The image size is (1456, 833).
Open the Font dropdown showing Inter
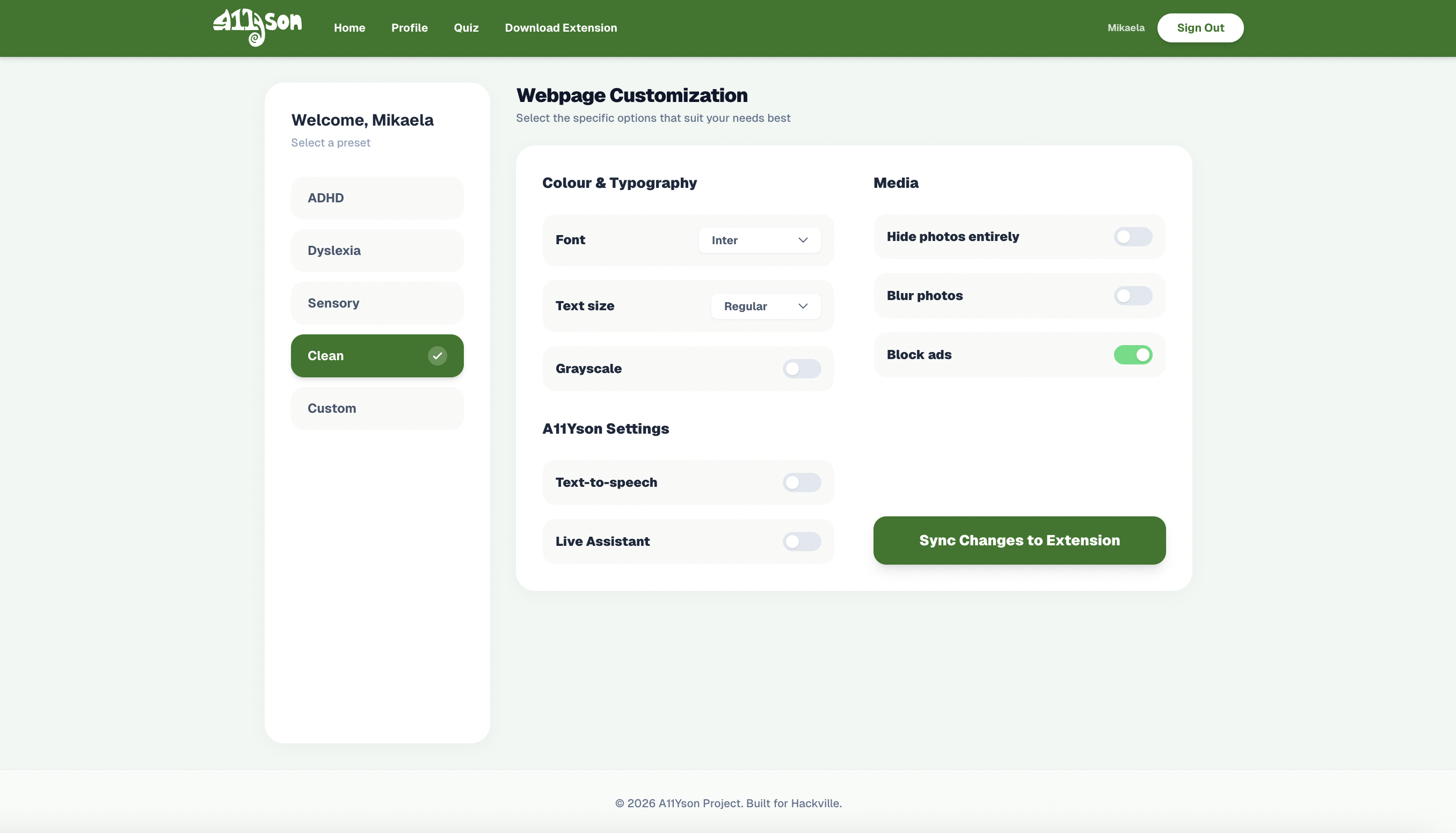pos(759,240)
